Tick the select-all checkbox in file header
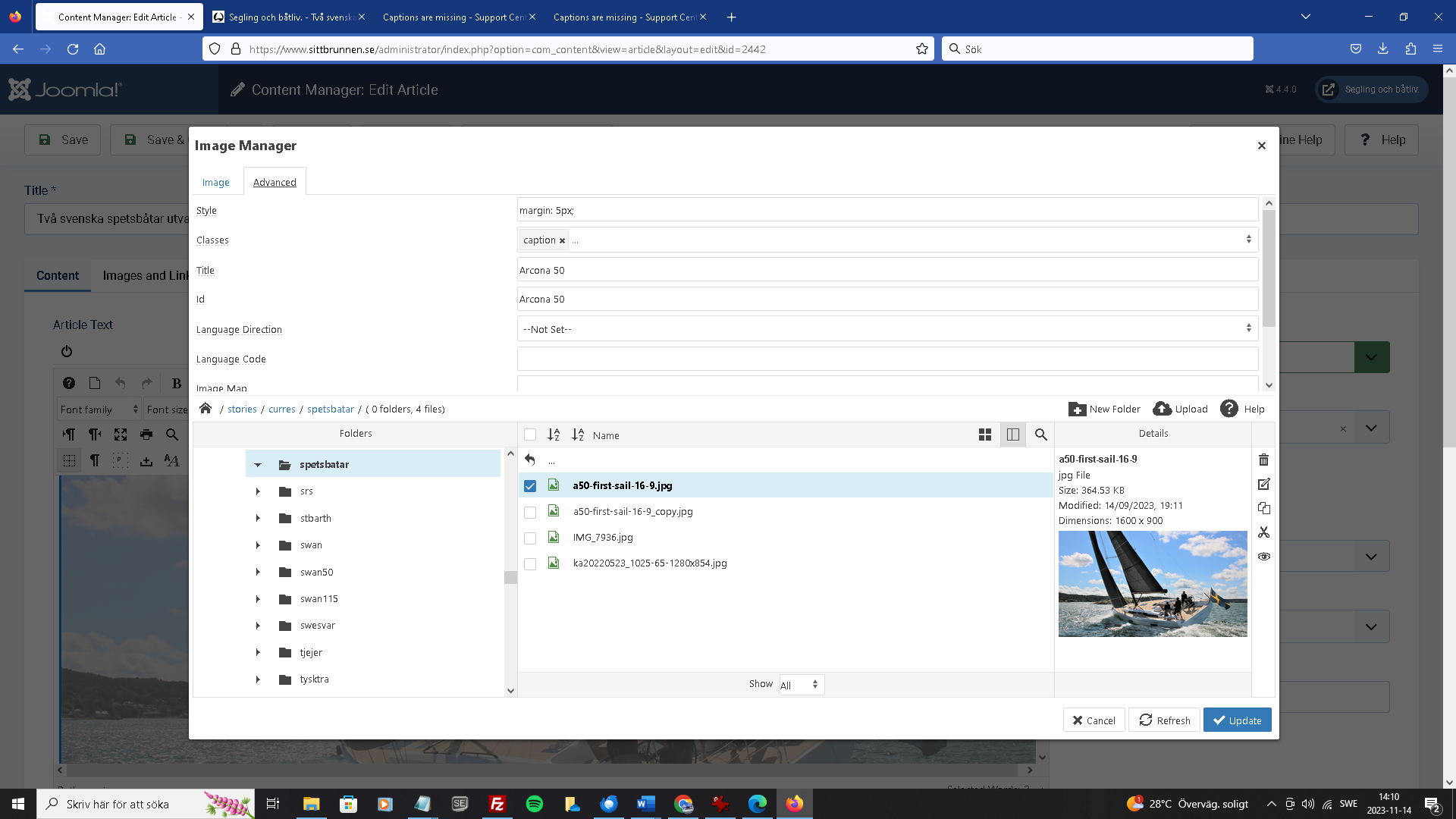The height and width of the screenshot is (819, 1456). pos(530,435)
